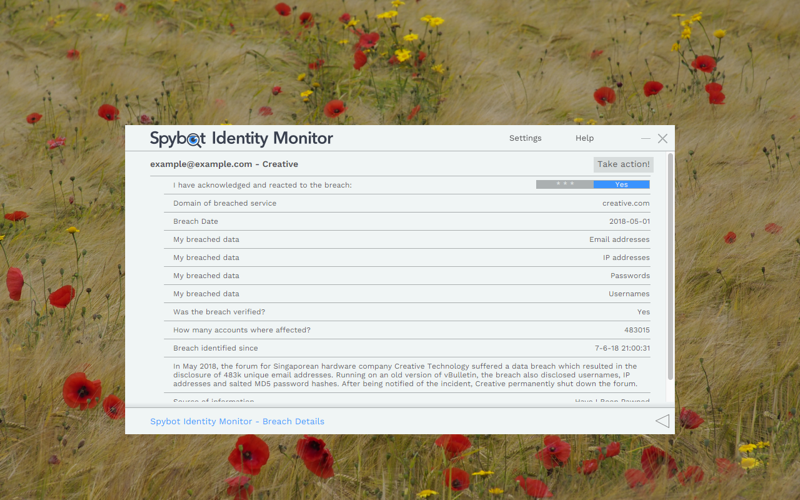Click the Yes value for breach verified
Screen dimensions: 800x500
tap(643, 312)
